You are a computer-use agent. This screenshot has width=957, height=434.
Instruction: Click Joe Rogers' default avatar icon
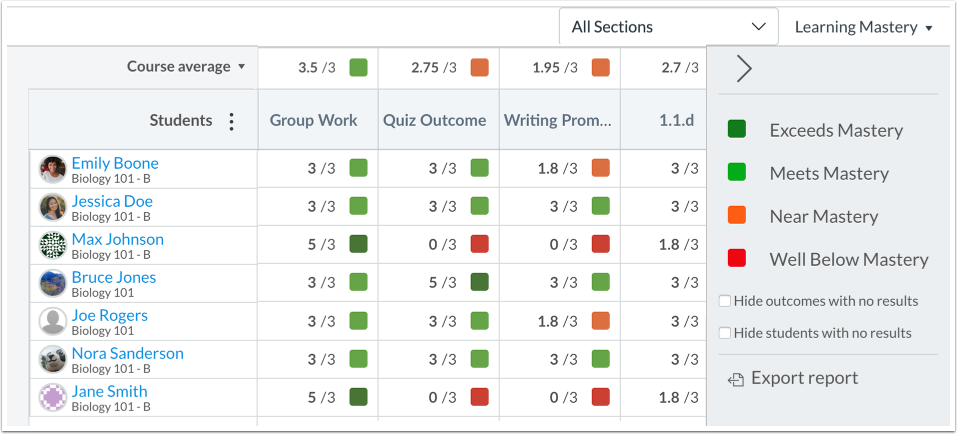pyautogui.click(x=52, y=321)
